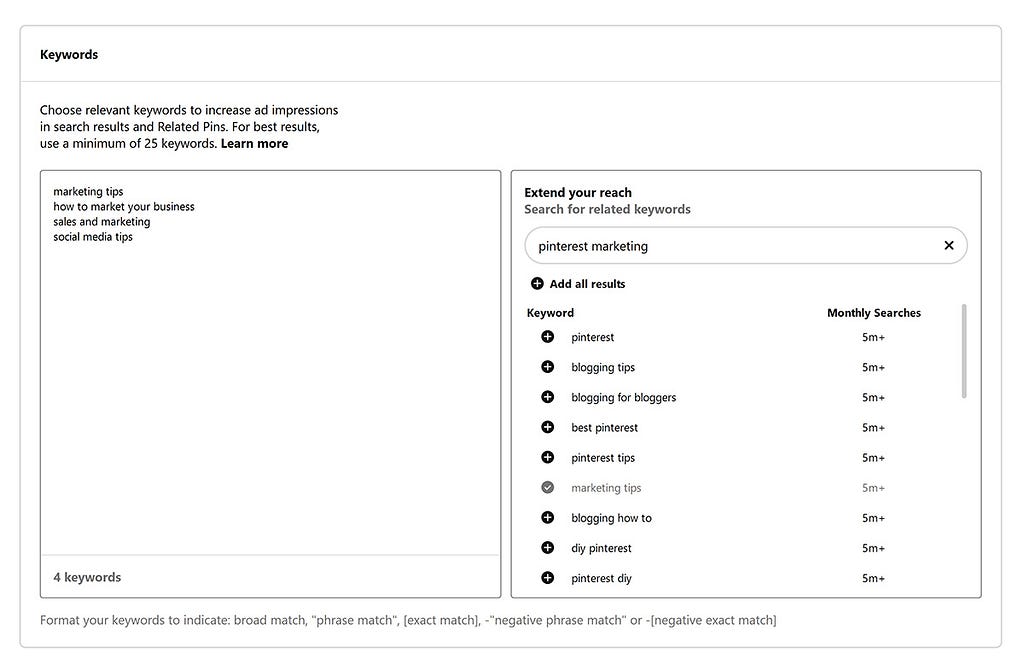Click the 'how to market your business' line
The width and height of the screenshot is (1024, 672).
[124, 207]
